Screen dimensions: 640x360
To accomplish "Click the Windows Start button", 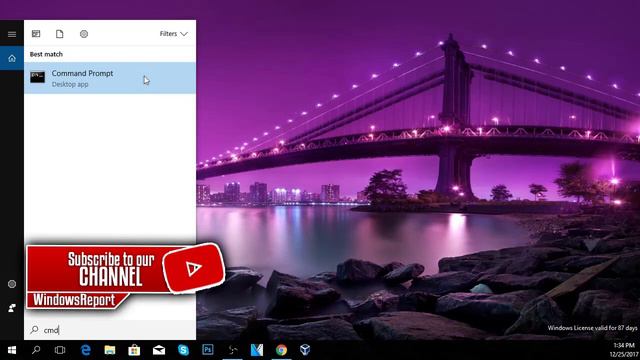I will click(x=12, y=350).
